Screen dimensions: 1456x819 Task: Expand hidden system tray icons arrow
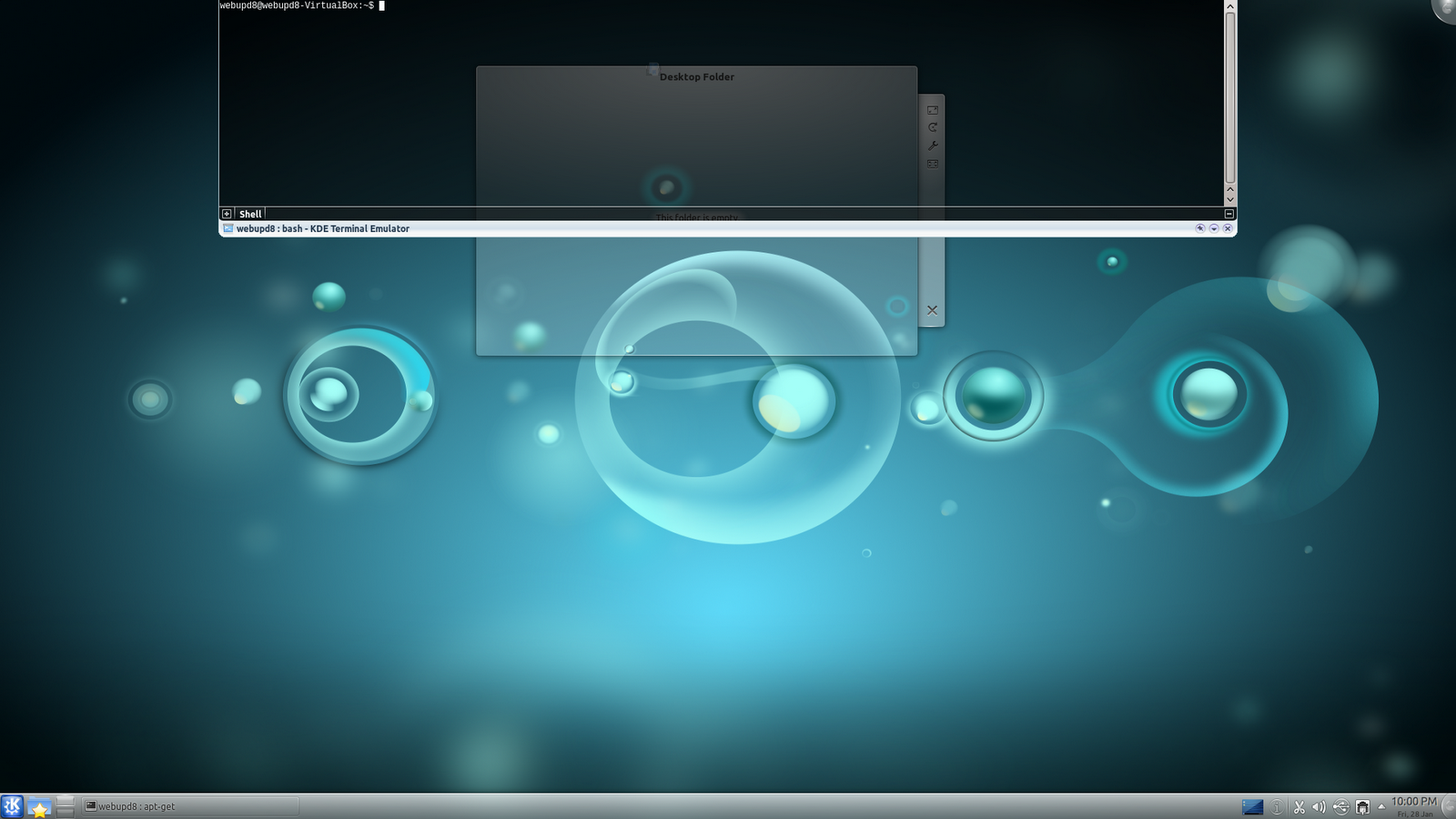[1381, 806]
